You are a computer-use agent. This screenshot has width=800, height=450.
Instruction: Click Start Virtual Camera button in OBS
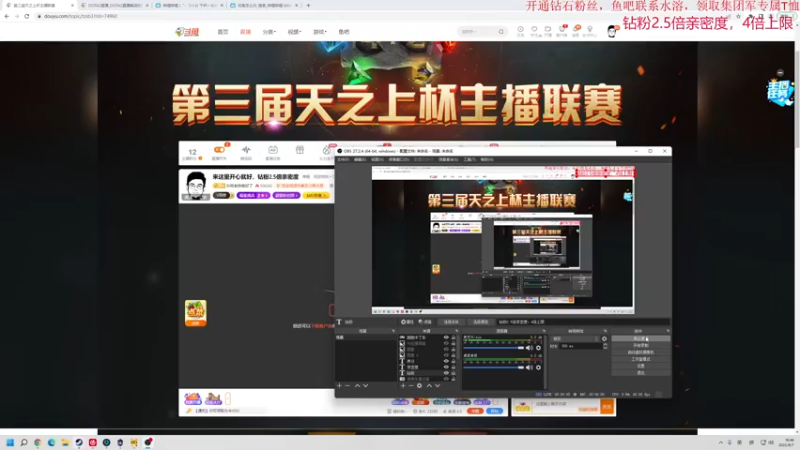(641, 353)
